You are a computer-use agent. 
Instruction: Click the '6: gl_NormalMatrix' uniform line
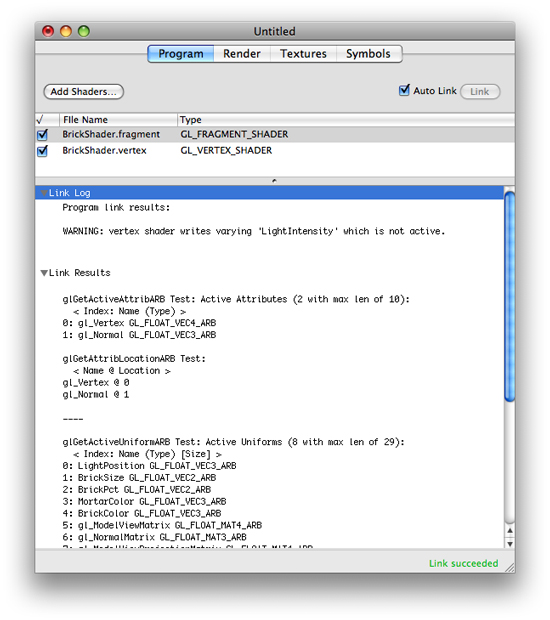pyautogui.click(x=155, y=537)
